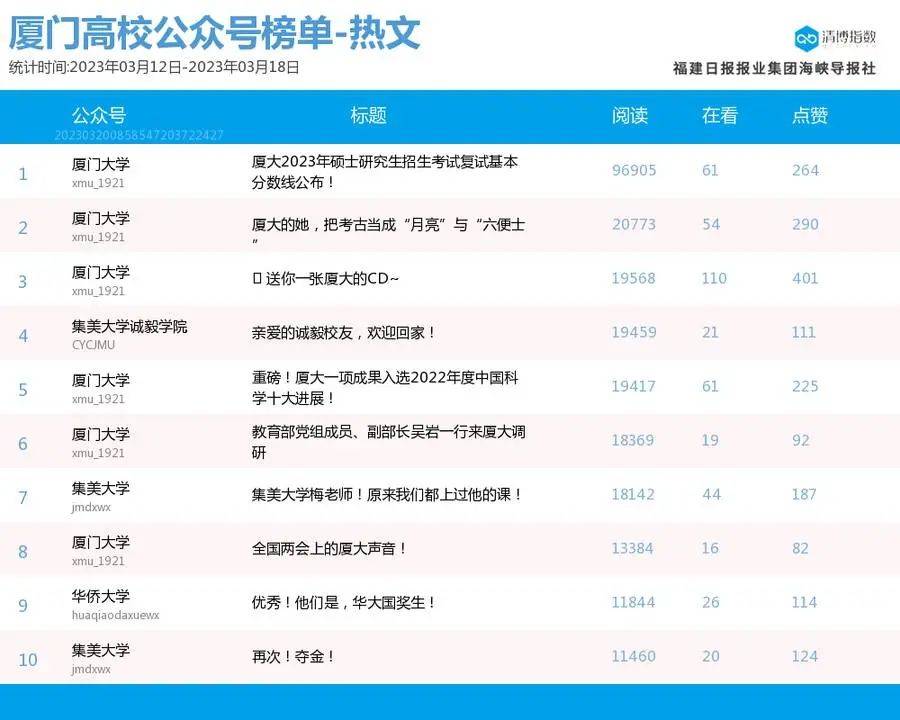Click 集美大学 account in rank 7 row

[100, 488]
